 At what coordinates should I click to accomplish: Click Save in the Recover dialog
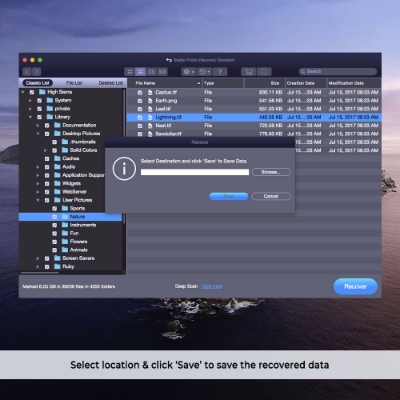coord(229,196)
